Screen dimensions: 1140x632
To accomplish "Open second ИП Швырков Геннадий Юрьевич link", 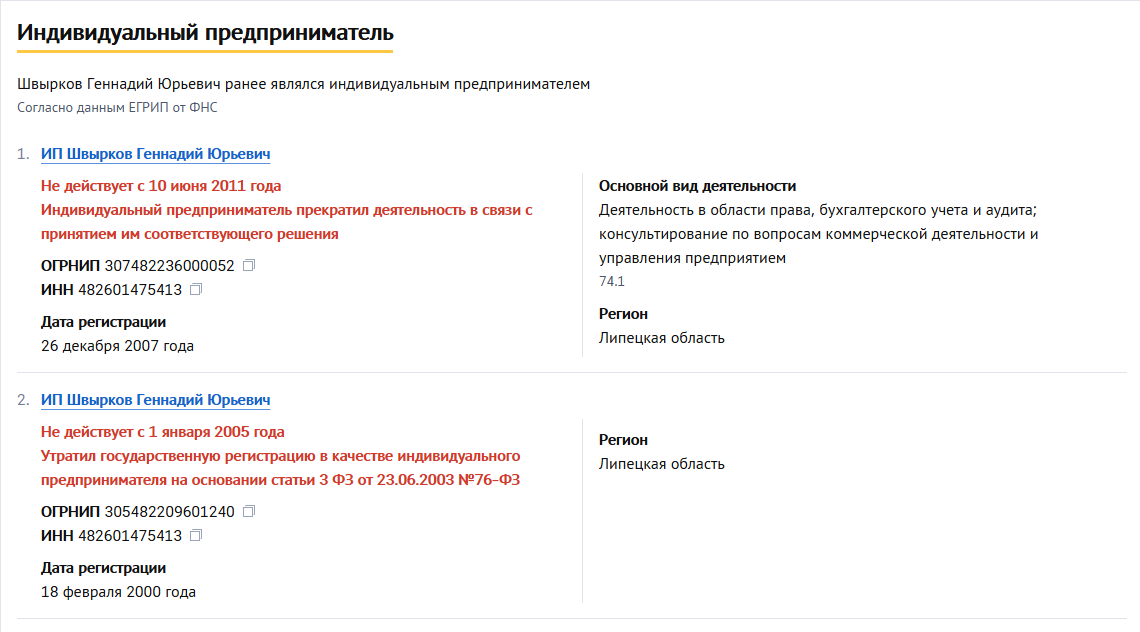I will [156, 400].
